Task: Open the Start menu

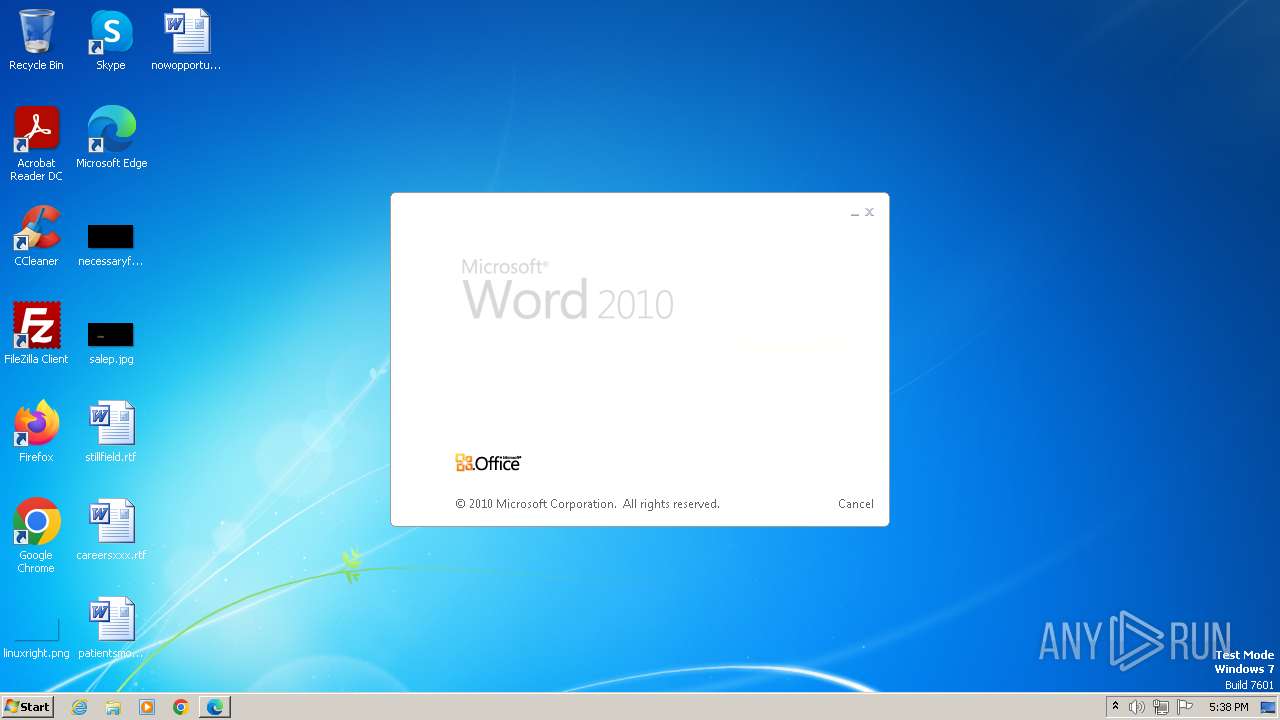Action: point(27,707)
